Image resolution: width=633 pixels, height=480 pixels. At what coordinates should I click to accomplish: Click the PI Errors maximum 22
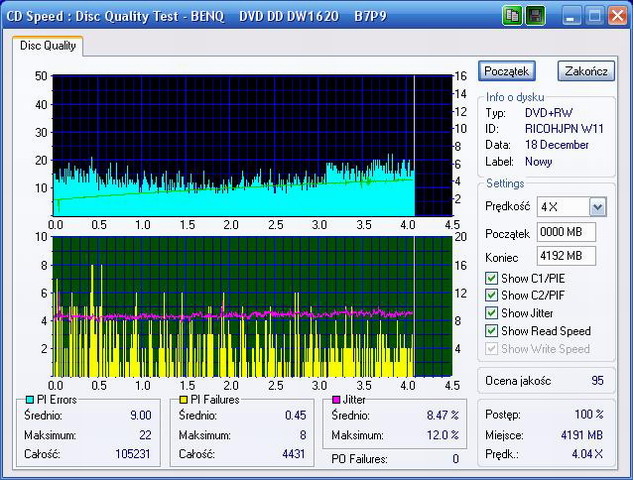pyautogui.click(x=145, y=435)
